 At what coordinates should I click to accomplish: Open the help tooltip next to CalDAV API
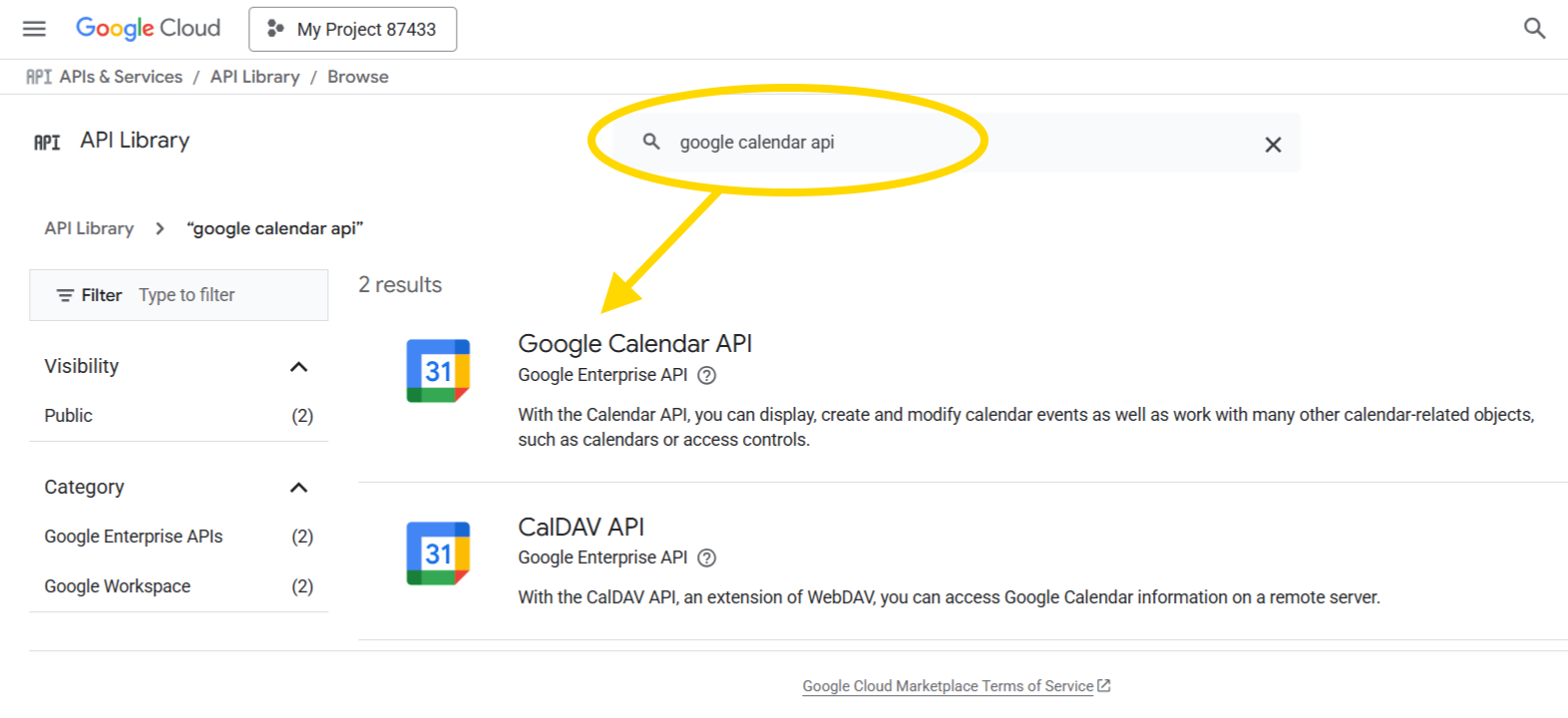click(x=707, y=557)
